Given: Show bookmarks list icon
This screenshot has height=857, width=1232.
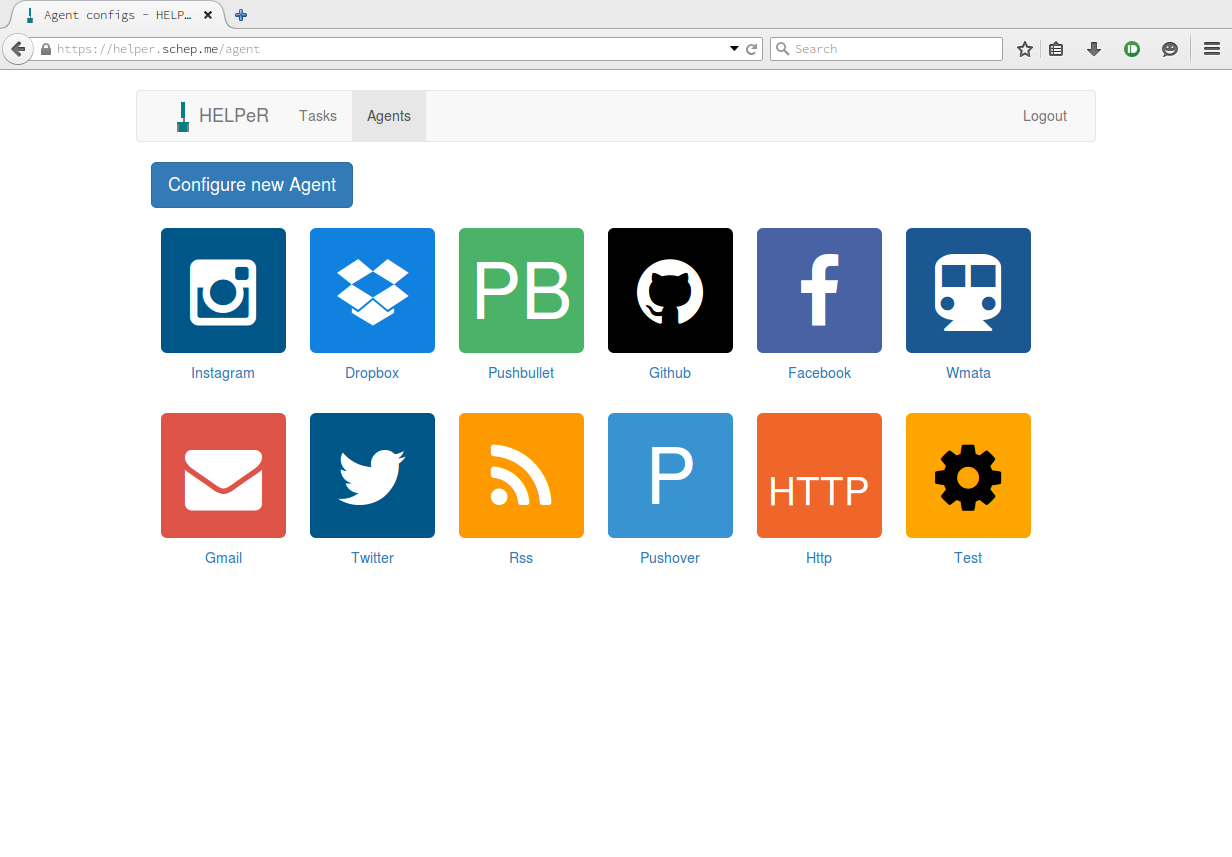Looking at the screenshot, I should point(1056,49).
